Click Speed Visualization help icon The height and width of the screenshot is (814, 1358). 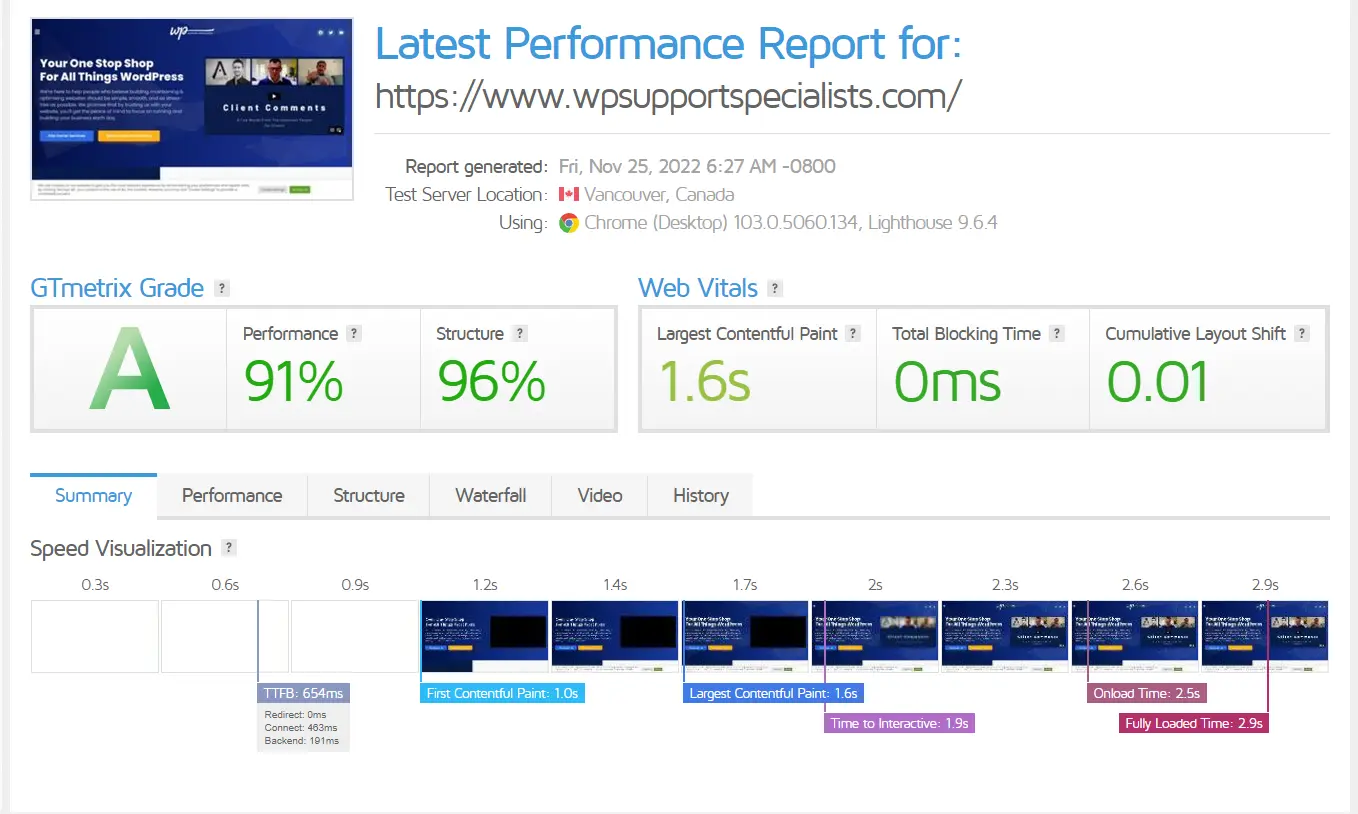[x=229, y=548]
